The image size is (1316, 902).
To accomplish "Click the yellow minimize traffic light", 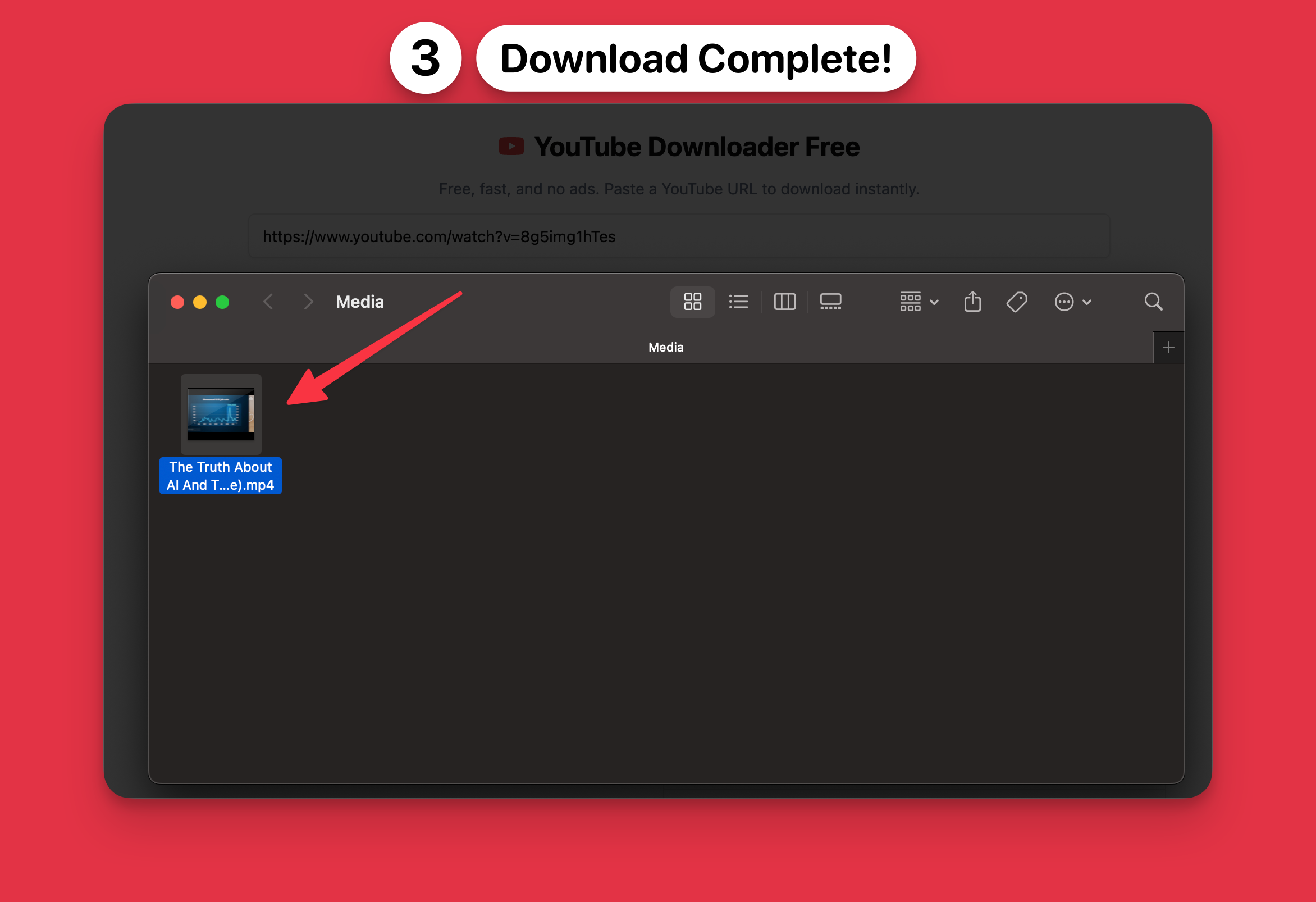I will 200,302.
